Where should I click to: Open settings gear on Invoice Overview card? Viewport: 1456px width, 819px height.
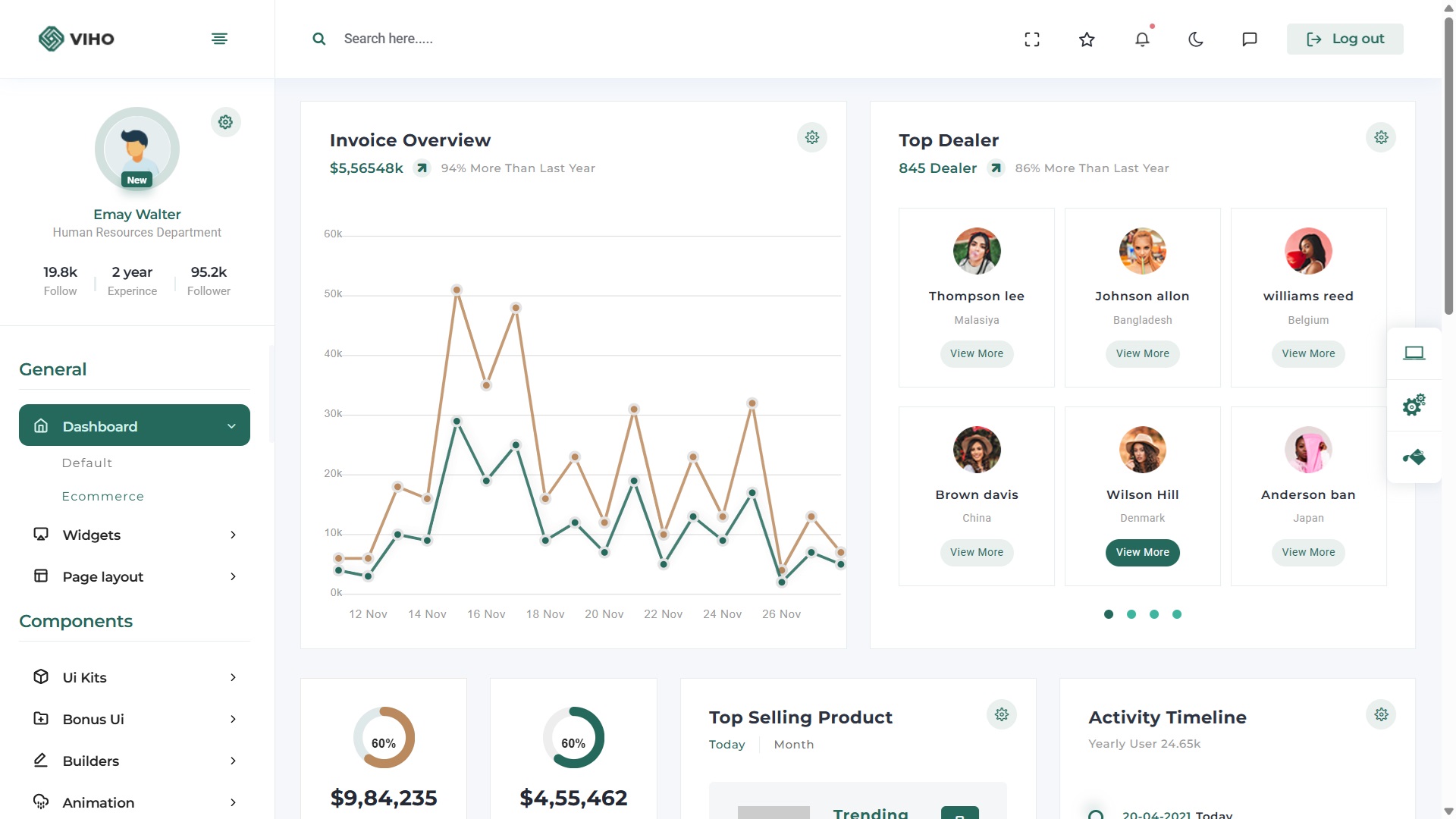point(811,137)
